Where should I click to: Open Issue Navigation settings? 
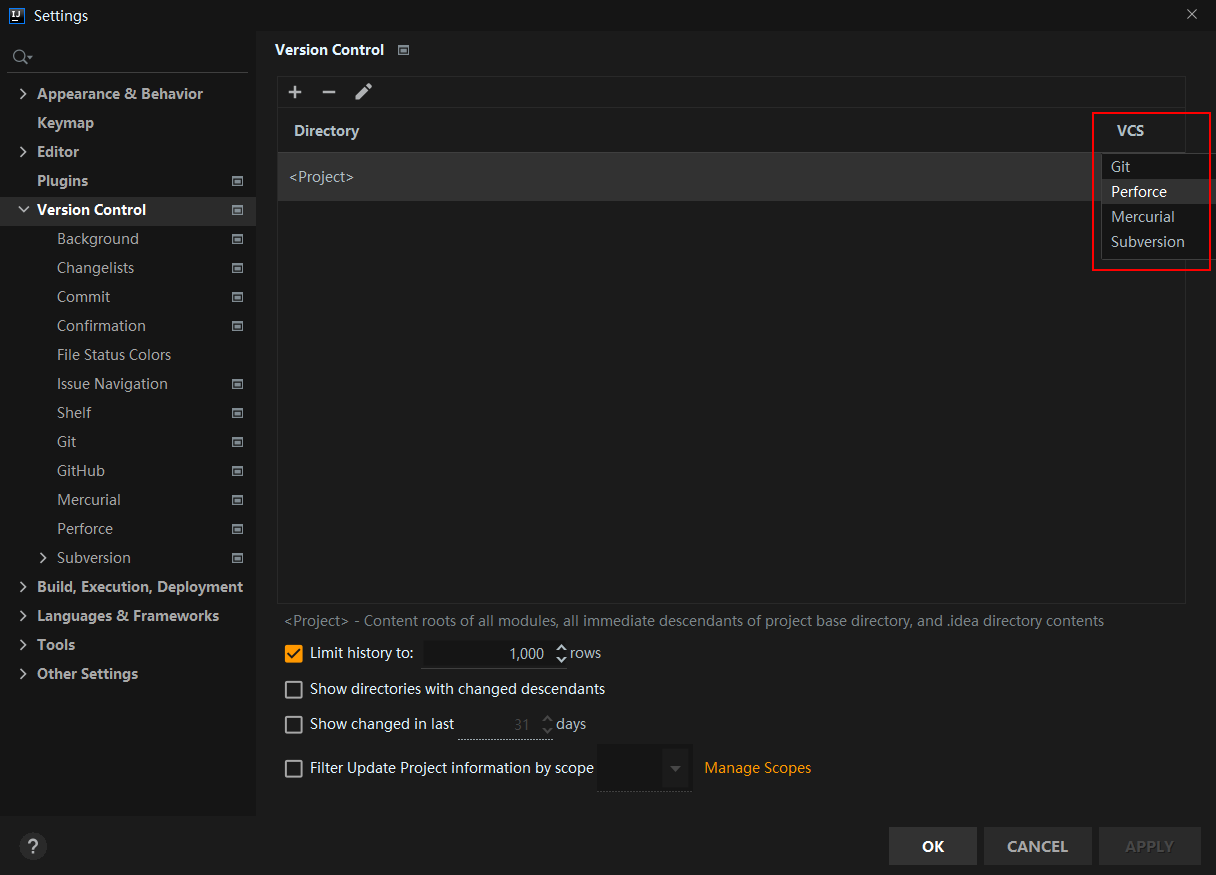tap(112, 384)
